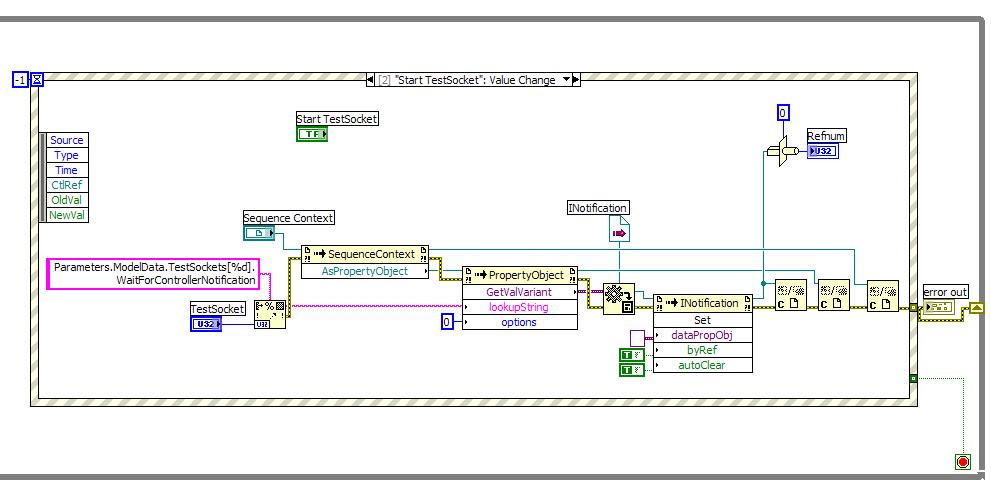Image resolution: width=991 pixels, height=497 pixels.
Task: Click the INotification label
Action: 599,207
